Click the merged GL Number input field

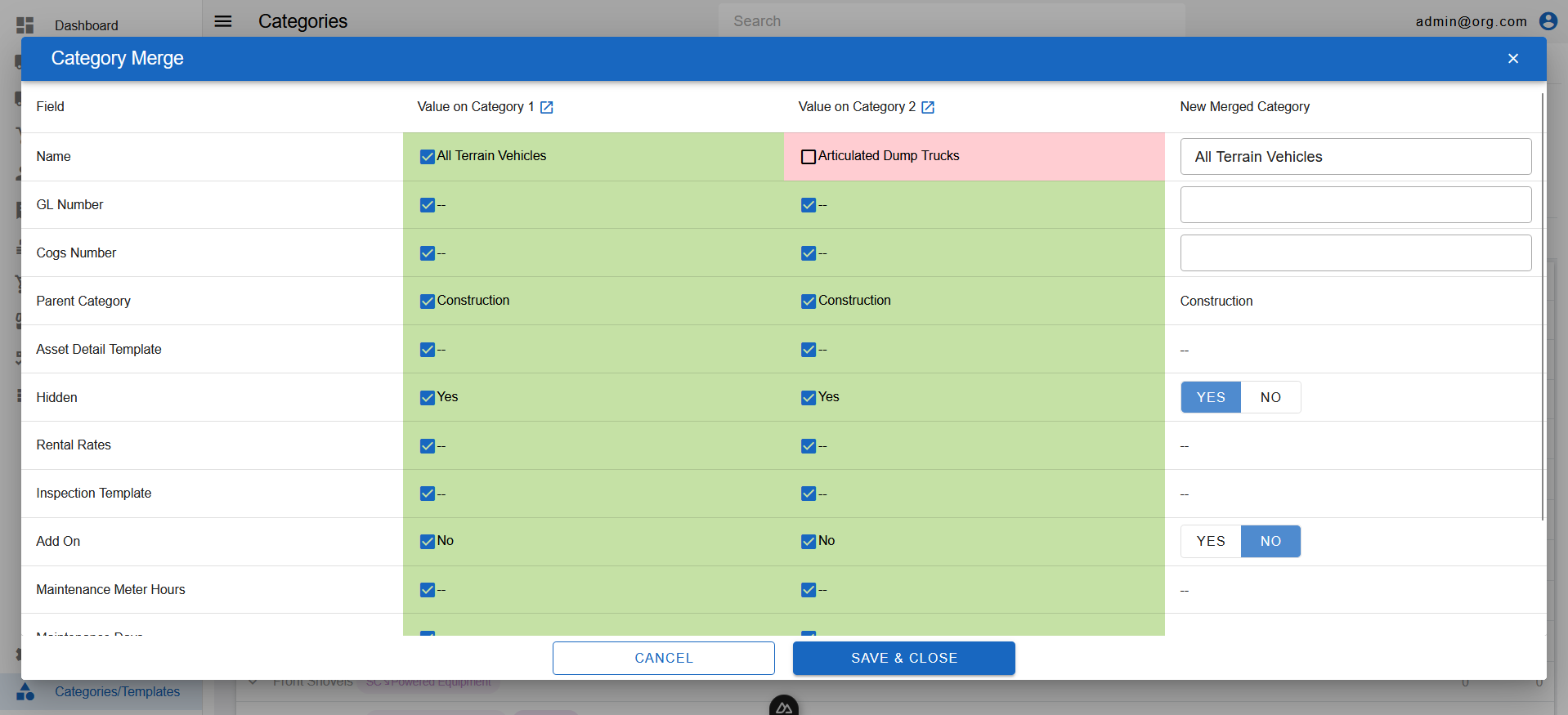(1355, 205)
